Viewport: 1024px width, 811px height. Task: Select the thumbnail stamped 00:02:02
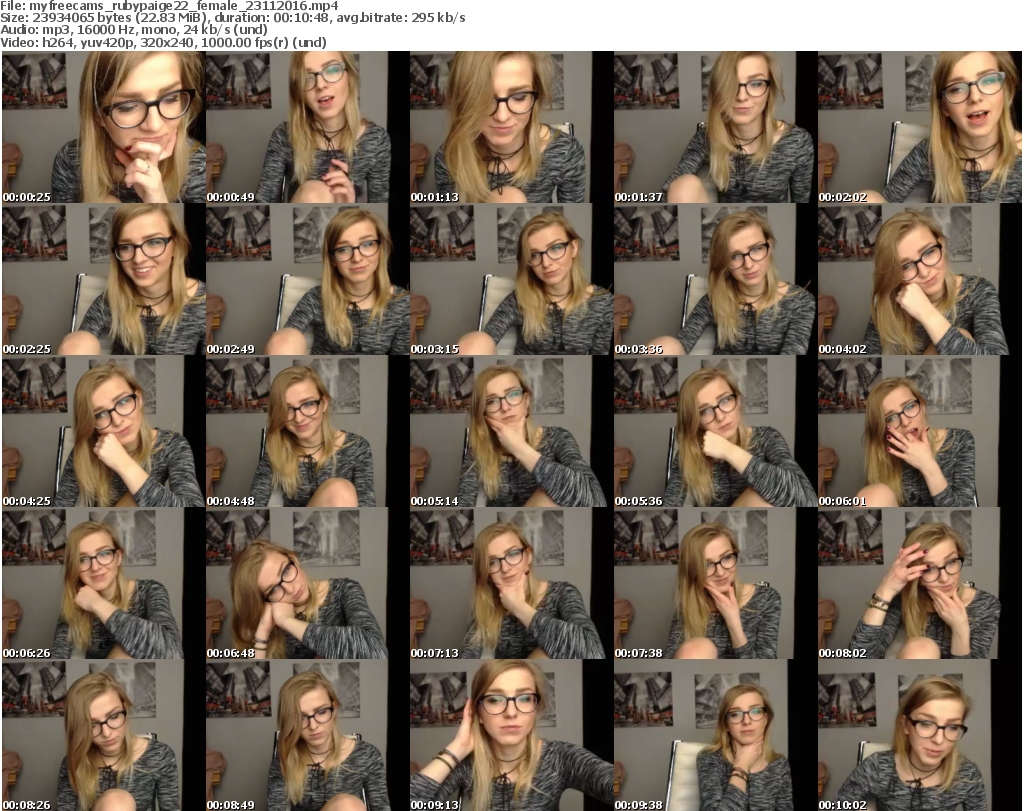pos(920,127)
